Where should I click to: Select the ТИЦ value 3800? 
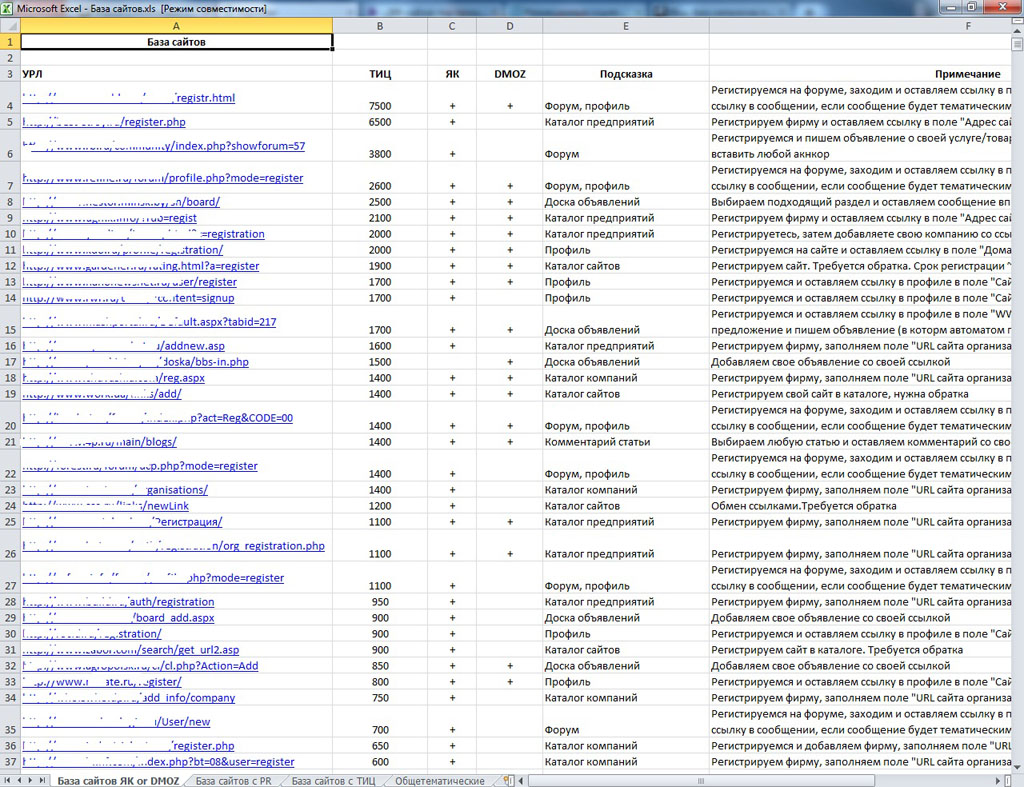(x=380, y=146)
